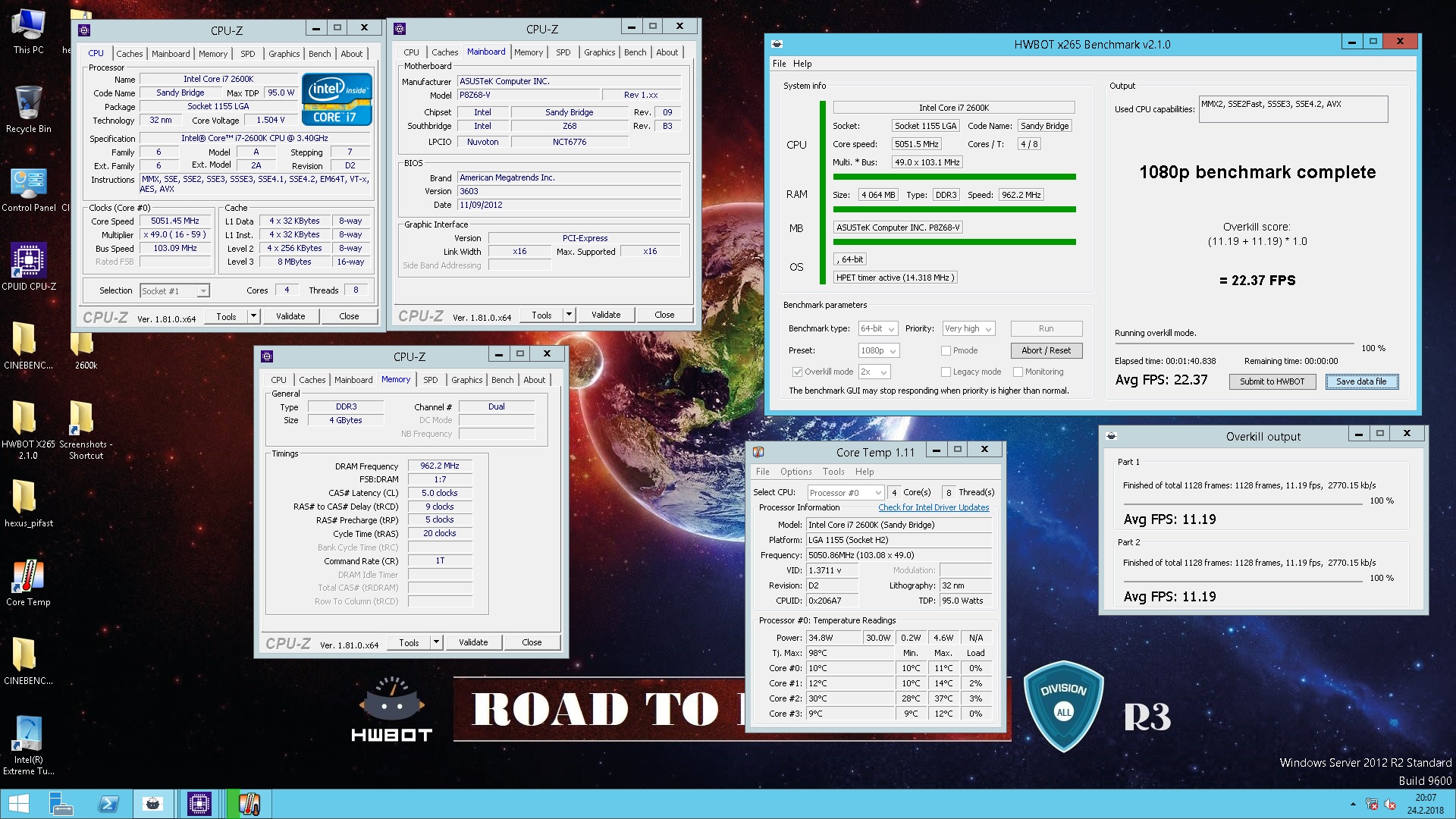The width and height of the screenshot is (1456, 819).
Task: Select Core Temp taskbar icon
Action: pyautogui.click(x=249, y=804)
